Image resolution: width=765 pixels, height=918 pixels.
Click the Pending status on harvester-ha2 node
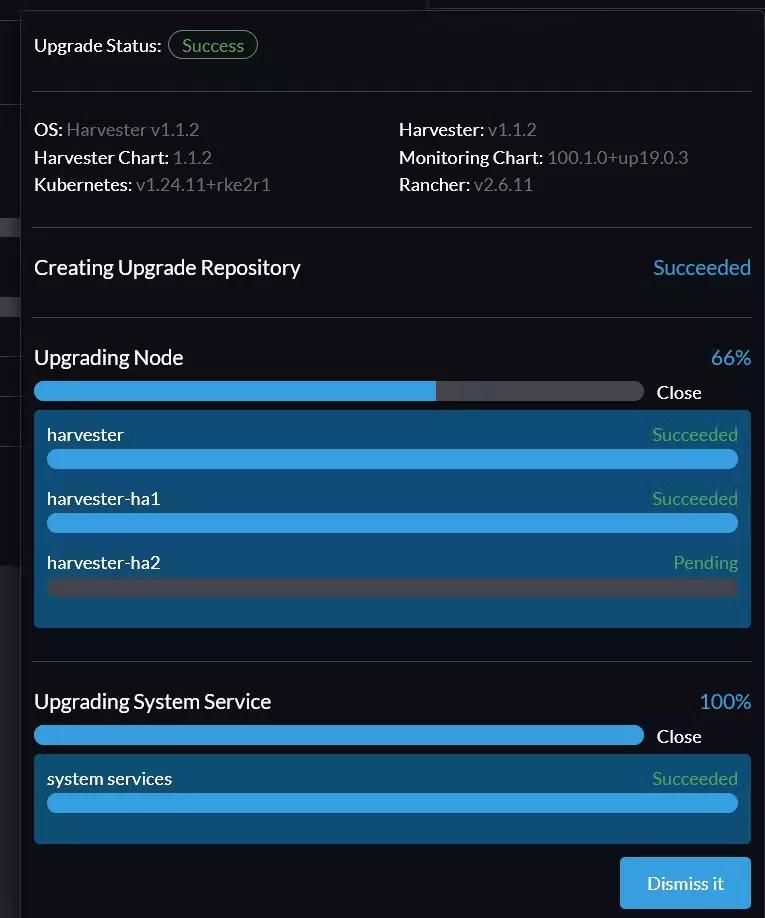point(706,562)
